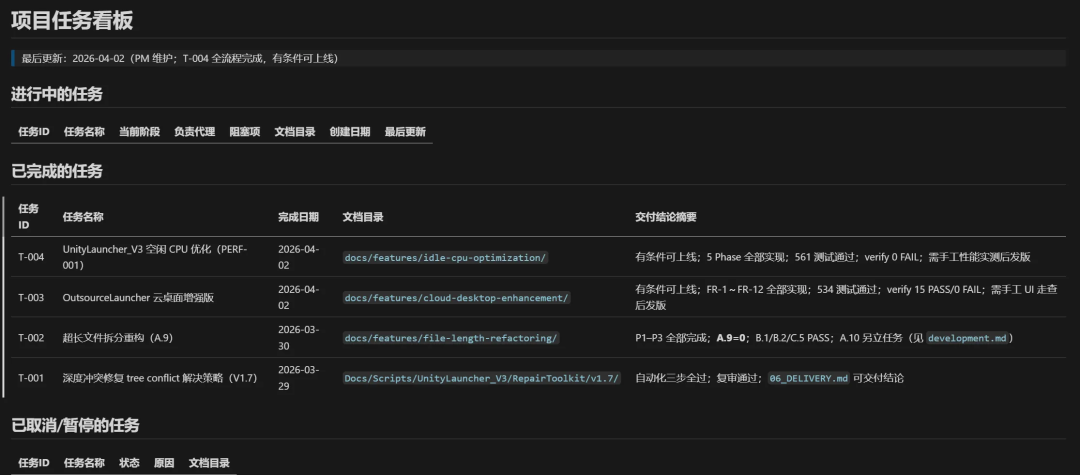The image size is (1080, 475).
Task: Click the 项目任务看板 page title
Action: coord(72,20)
